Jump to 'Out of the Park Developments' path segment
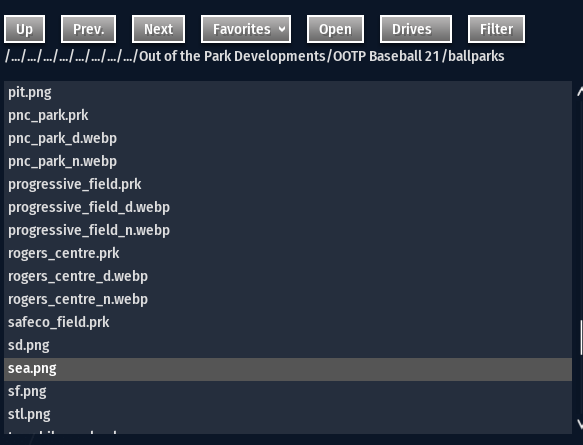Viewport: 583px width, 445px height. 232,56
